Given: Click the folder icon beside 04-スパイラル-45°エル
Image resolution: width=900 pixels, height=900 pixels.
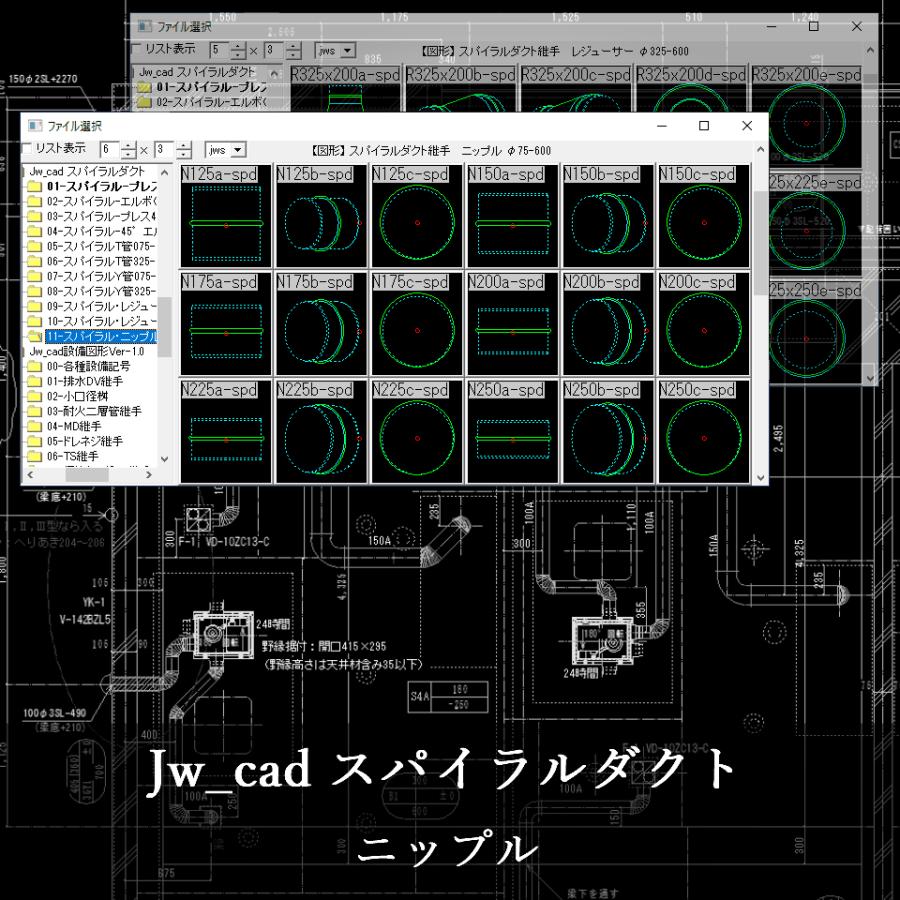Looking at the screenshot, I should [35, 232].
